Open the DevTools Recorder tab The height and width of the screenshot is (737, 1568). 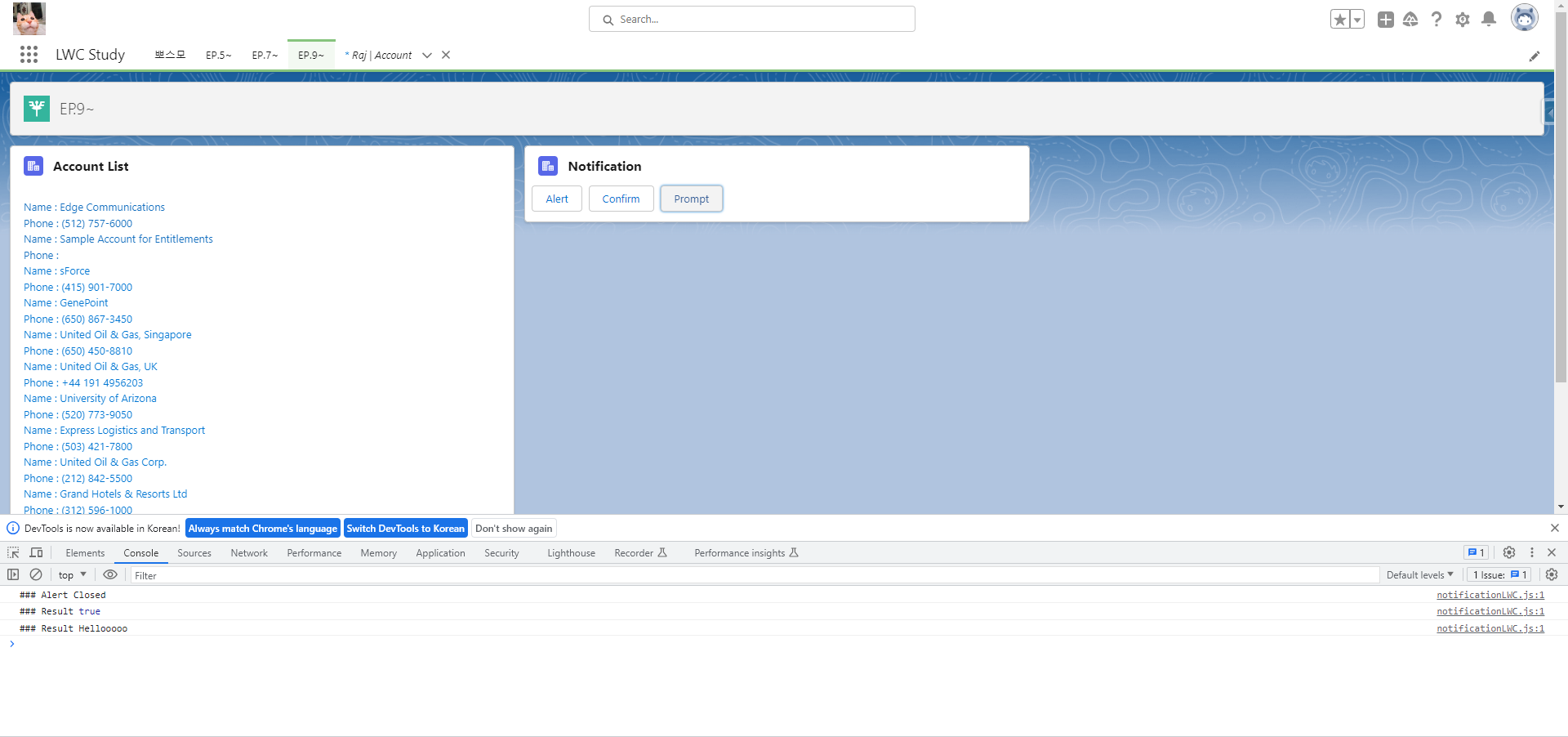(640, 553)
